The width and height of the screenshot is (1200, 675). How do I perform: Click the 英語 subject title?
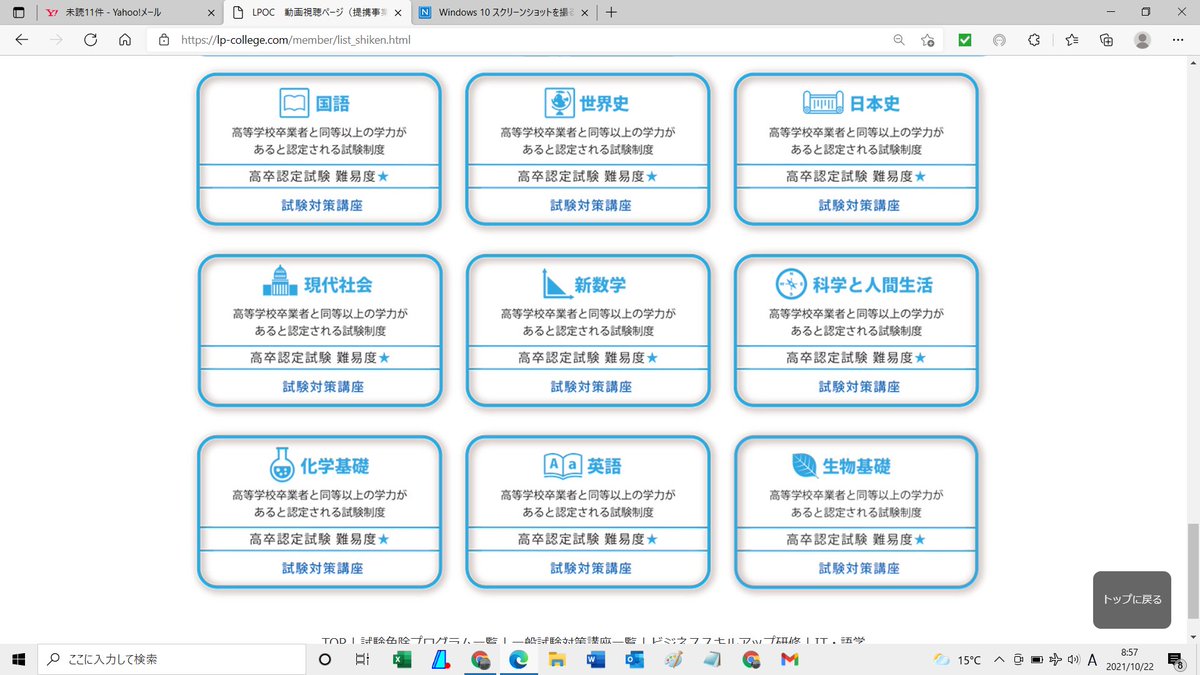604,466
